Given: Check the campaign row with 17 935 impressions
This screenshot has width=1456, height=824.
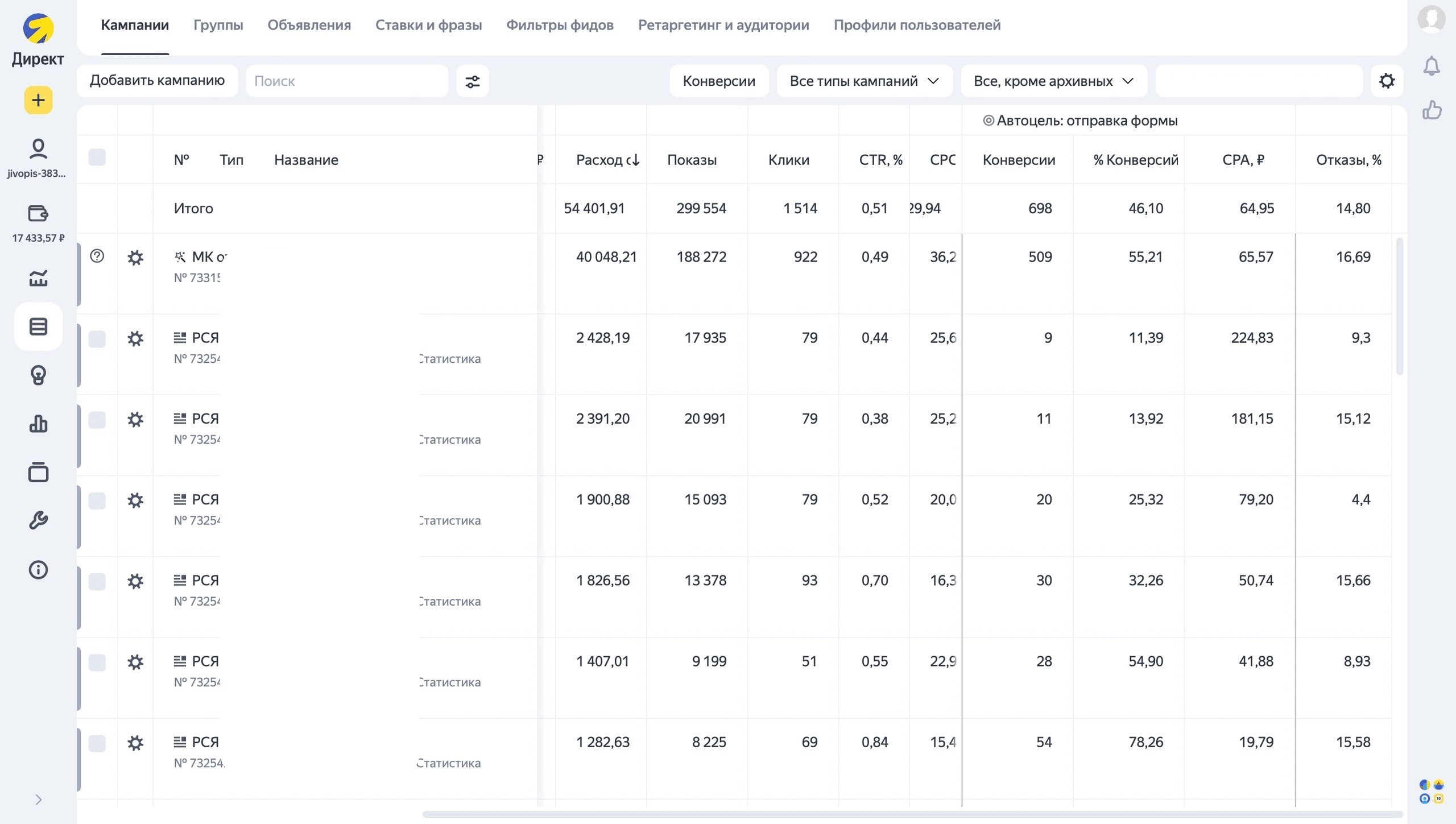Looking at the screenshot, I should [x=97, y=339].
